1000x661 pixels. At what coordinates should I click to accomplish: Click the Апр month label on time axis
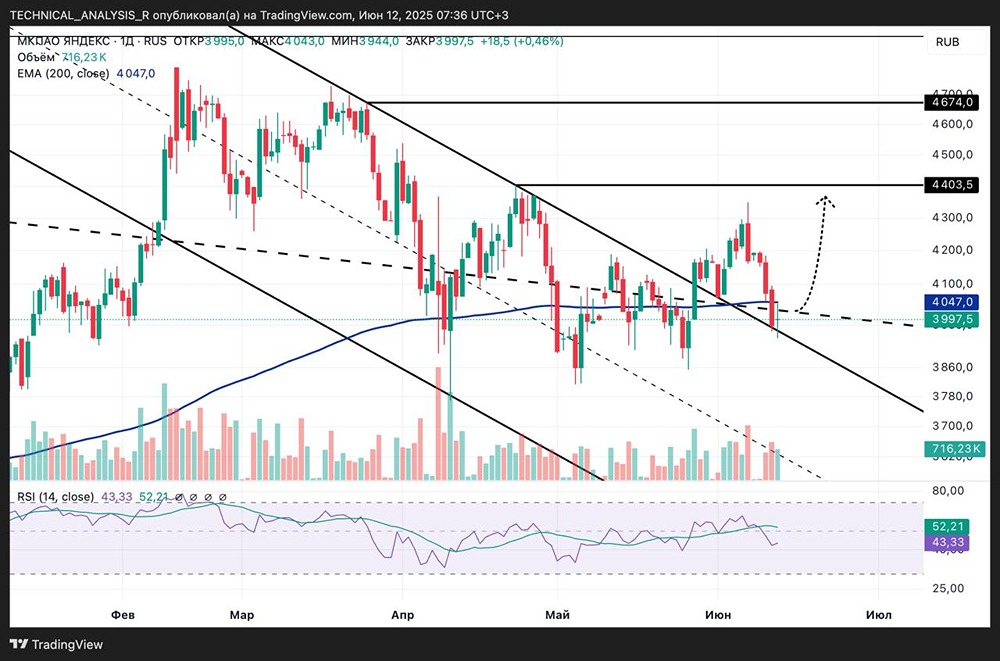(402, 615)
